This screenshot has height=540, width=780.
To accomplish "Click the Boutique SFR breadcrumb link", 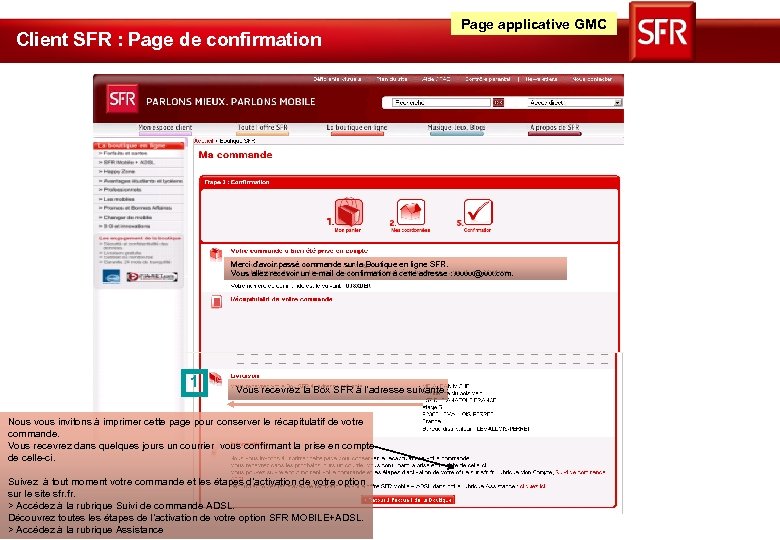I will click(x=237, y=141).
